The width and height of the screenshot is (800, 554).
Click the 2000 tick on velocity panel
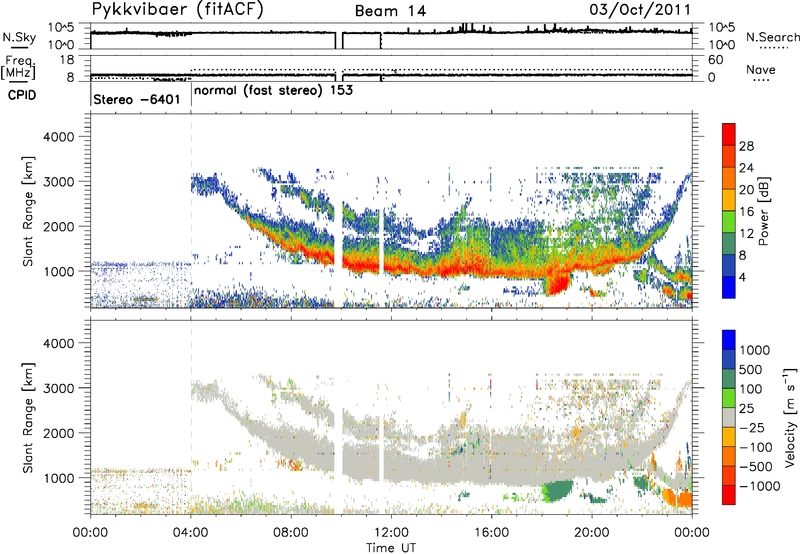pyautogui.click(x=58, y=433)
